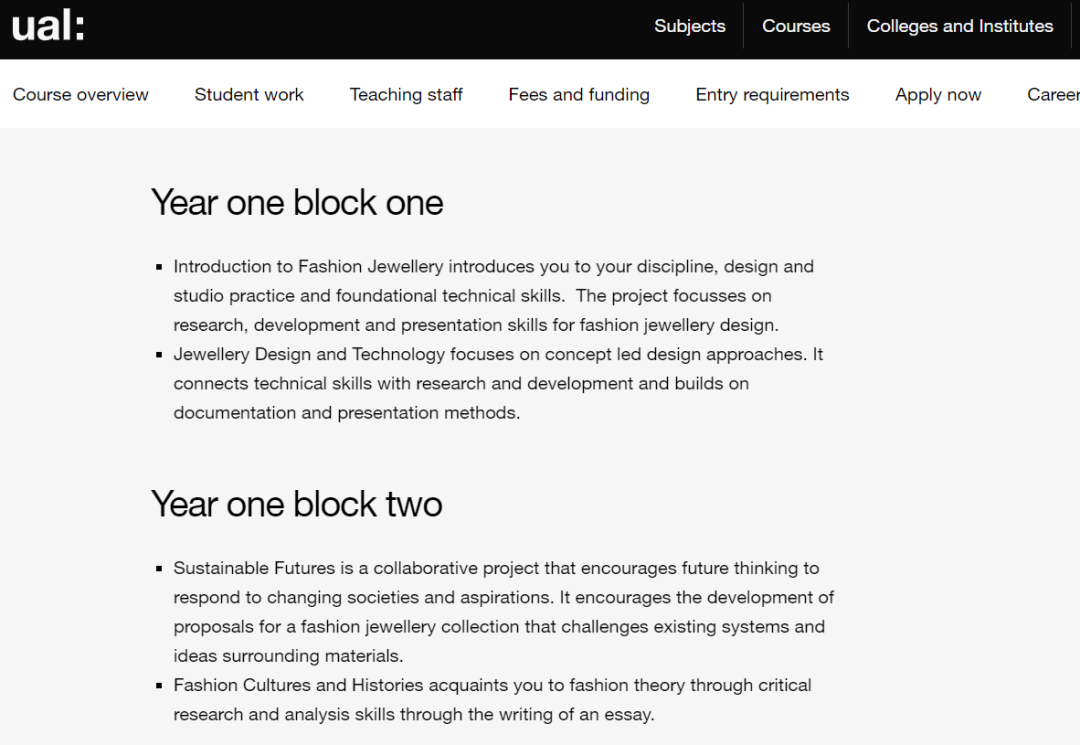Click the Fashion Cultures and Histories paragraph

(x=492, y=700)
